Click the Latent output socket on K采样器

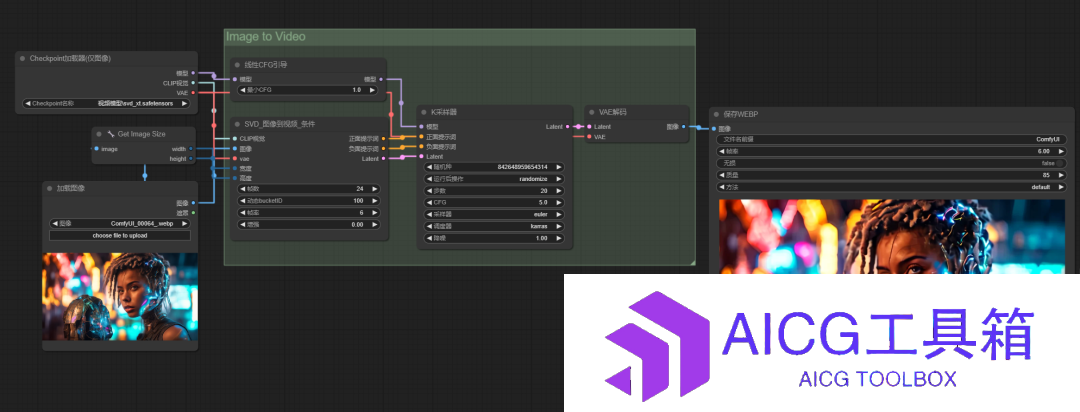[x=568, y=127]
